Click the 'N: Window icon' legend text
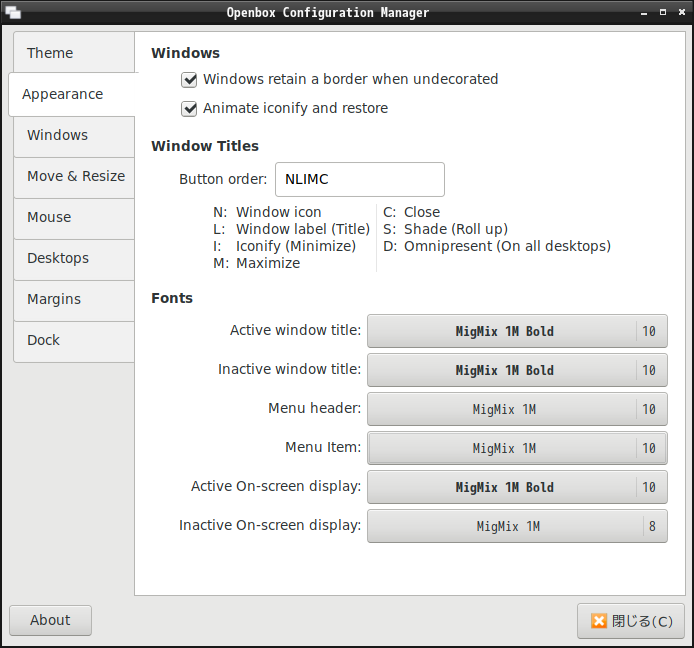Viewport: 694px width, 648px height. pos(267,212)
